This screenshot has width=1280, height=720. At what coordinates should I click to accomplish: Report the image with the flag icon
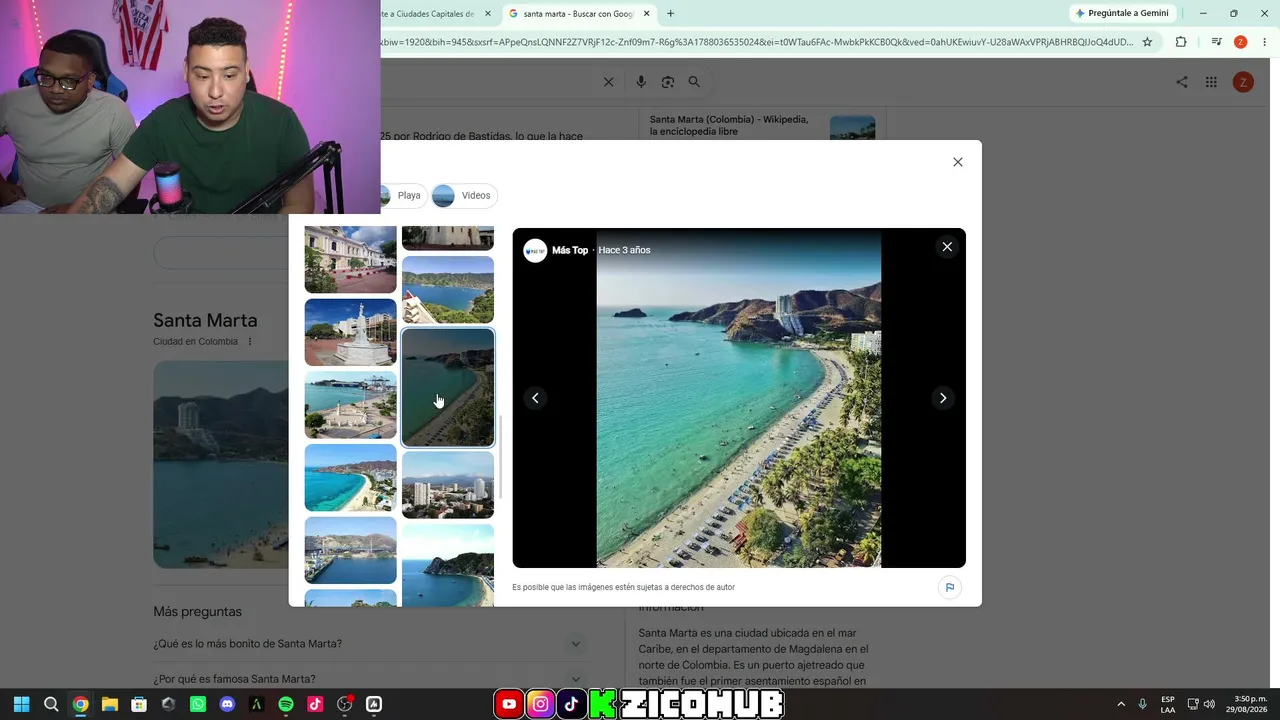pyautogui.click(x=950, y=587)
